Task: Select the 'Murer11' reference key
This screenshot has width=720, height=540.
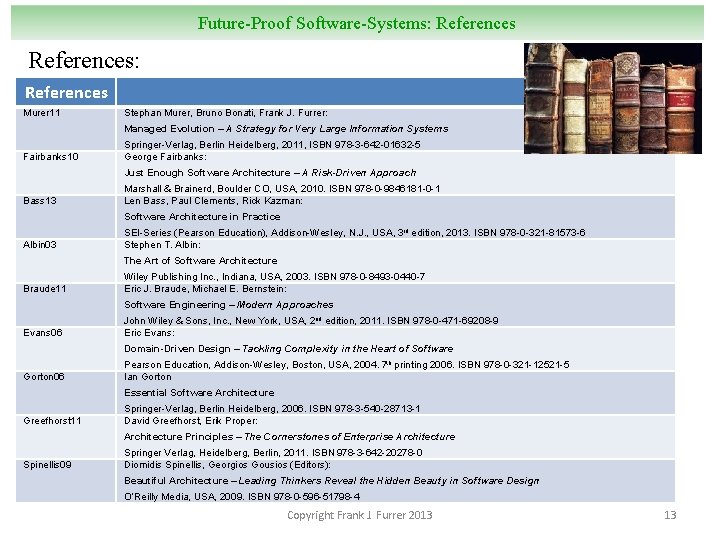Action: point(42,112)
